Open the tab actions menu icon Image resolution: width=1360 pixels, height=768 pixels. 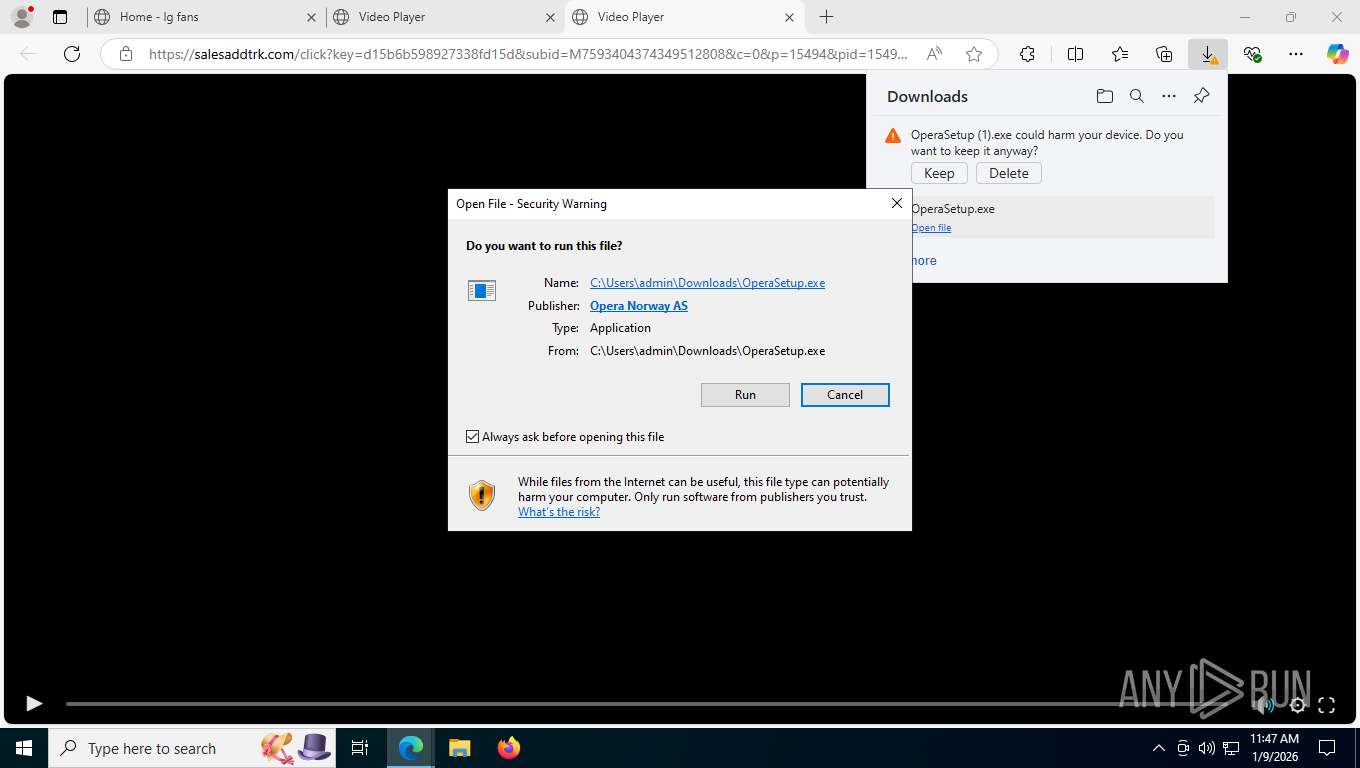(60, 17)
